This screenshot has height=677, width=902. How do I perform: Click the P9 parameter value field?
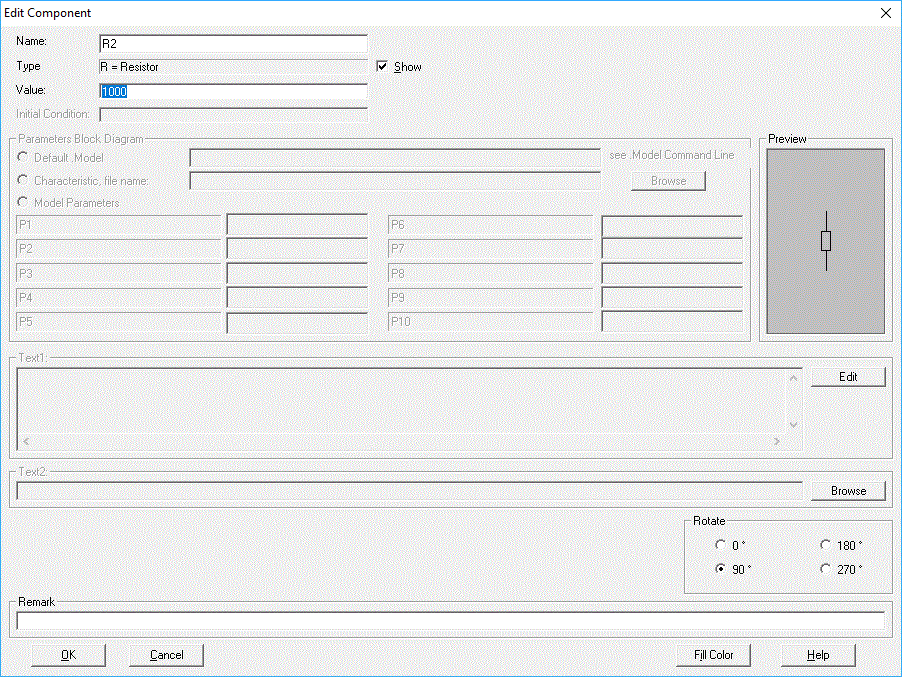click(x=672, y=297)
